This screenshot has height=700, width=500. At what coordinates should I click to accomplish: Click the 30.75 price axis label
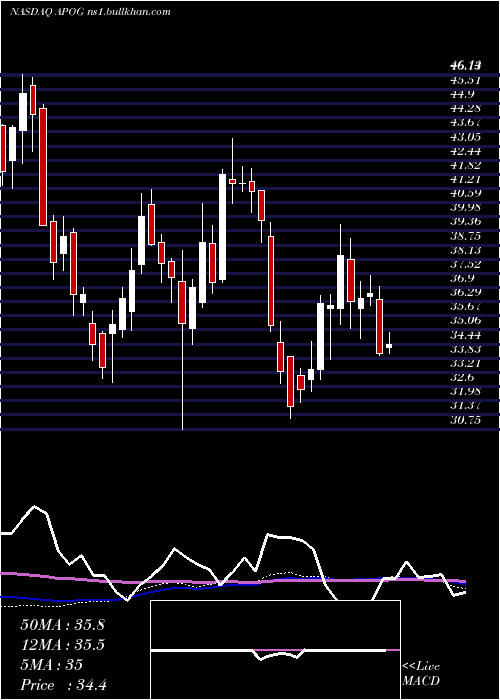point(466,421)
